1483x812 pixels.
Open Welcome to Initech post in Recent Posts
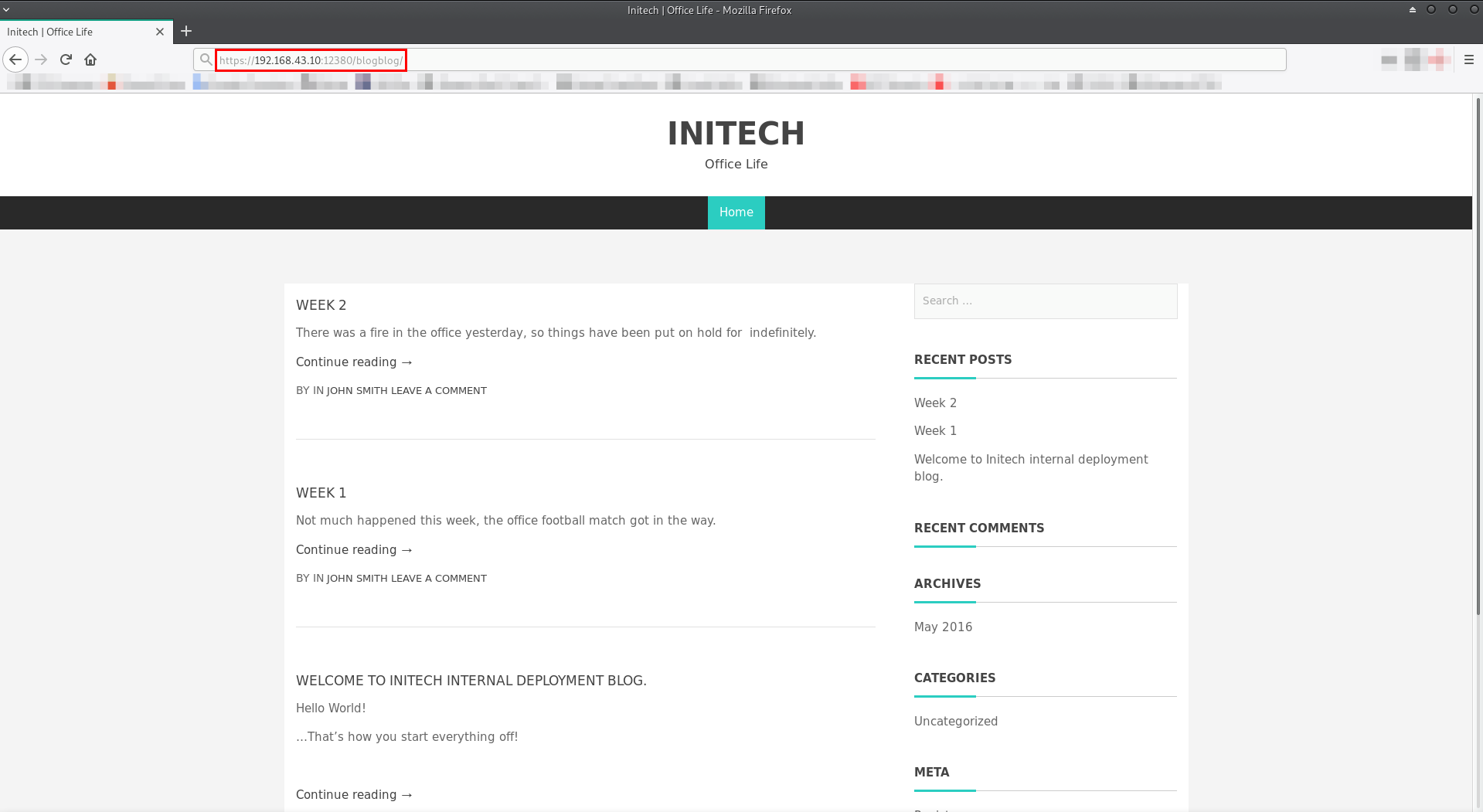[x=1031, y=467]
